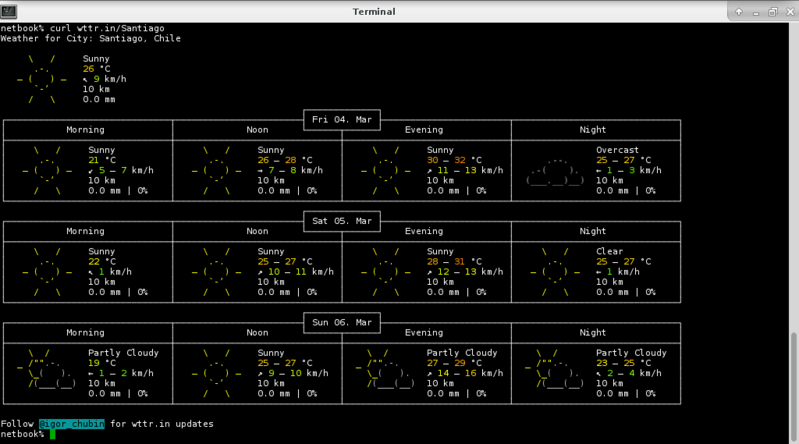Click the vertical scrollbar thumb
Image resolution: width=799 pixels, height=444 pixels.
click(x=794, y=387)
